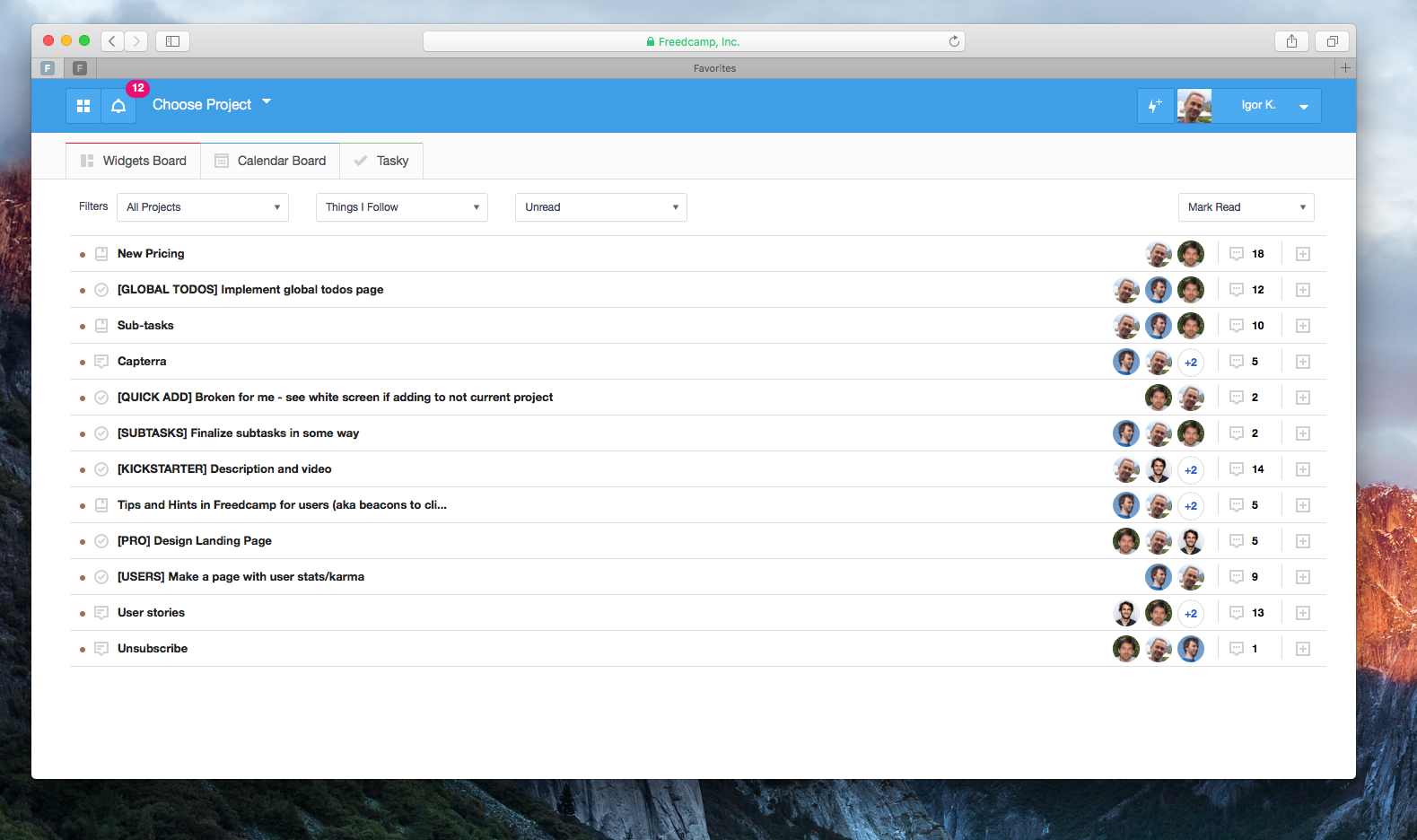Open notifications bell with 12 badge
The image size is (1417, 840).
click(x=118, y=106)
